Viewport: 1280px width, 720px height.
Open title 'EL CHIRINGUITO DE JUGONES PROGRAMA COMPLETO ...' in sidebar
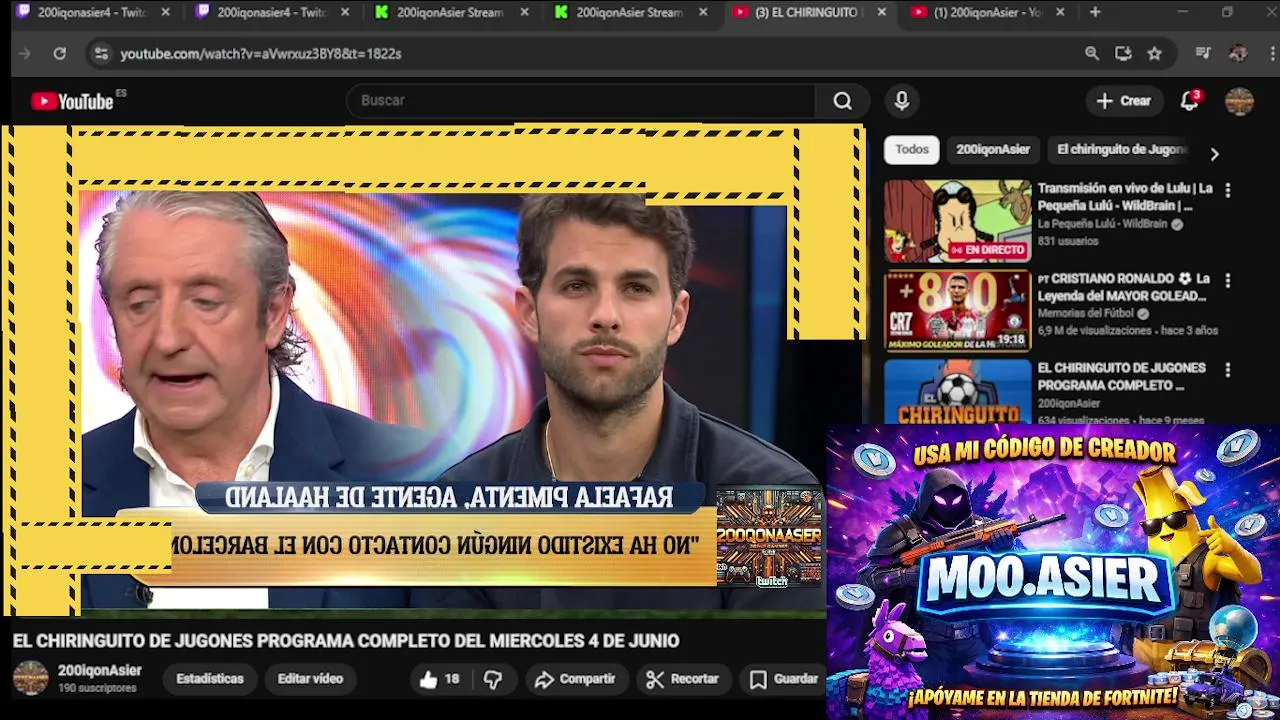(1122, 377)
